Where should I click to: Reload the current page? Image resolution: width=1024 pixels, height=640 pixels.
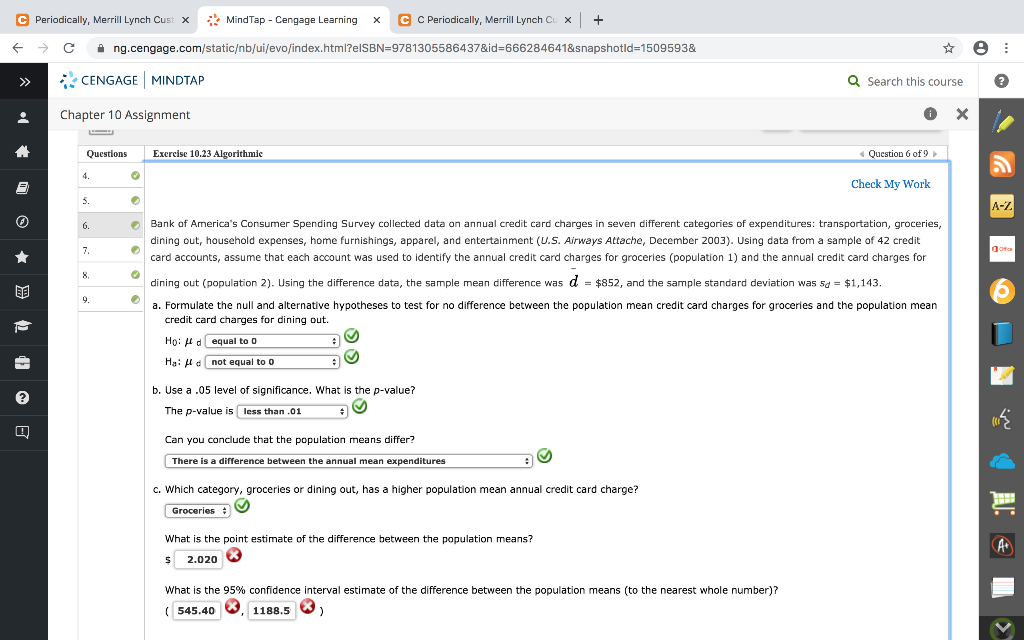click(69, 48)
